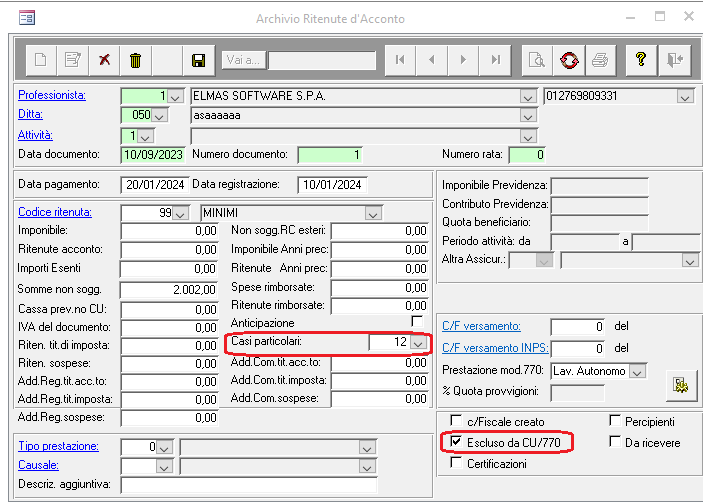Click the Vai a... button

(x=243, y=60)
